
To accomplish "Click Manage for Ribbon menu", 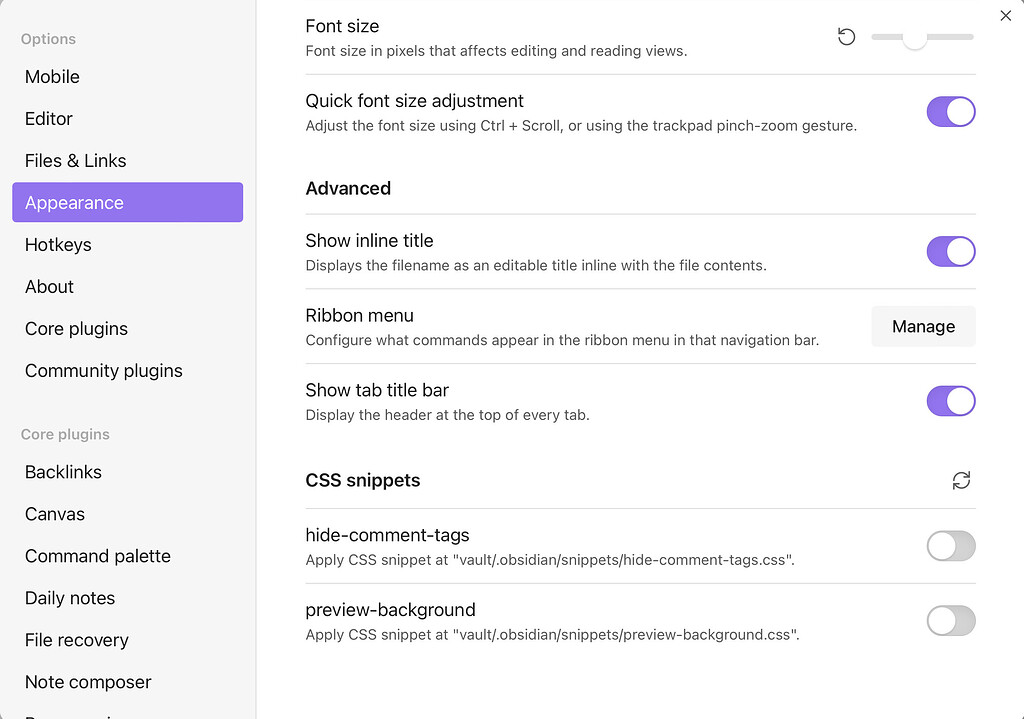I will (923, 327).
